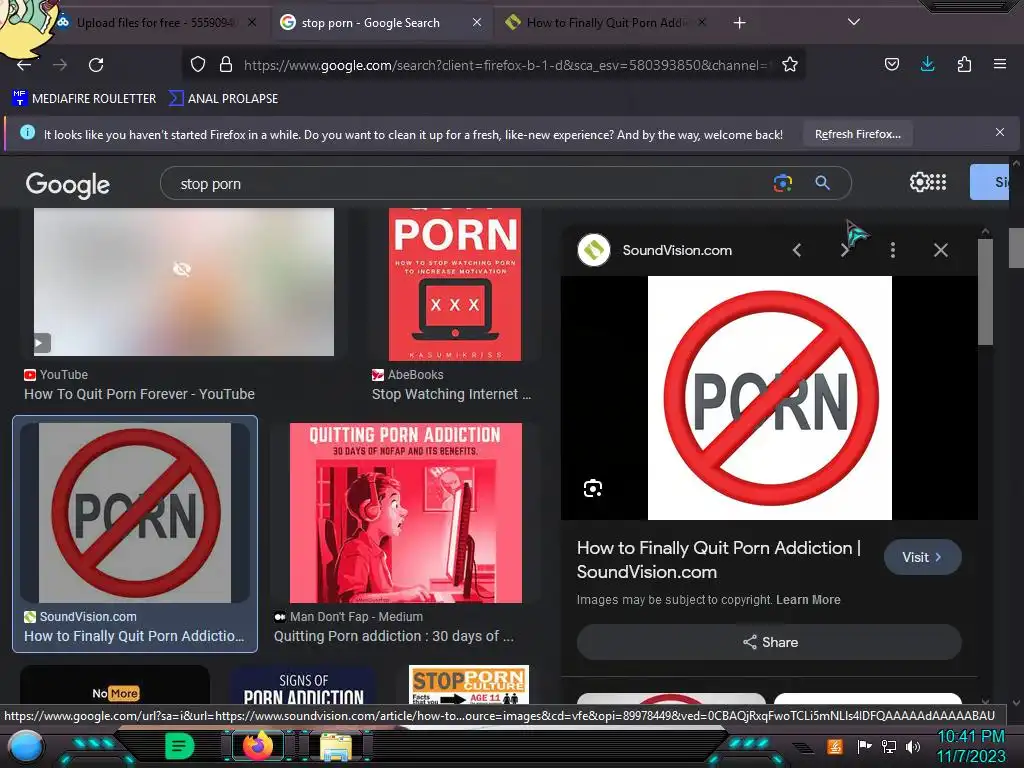Open a new tab with the plus button

point(739,23)
